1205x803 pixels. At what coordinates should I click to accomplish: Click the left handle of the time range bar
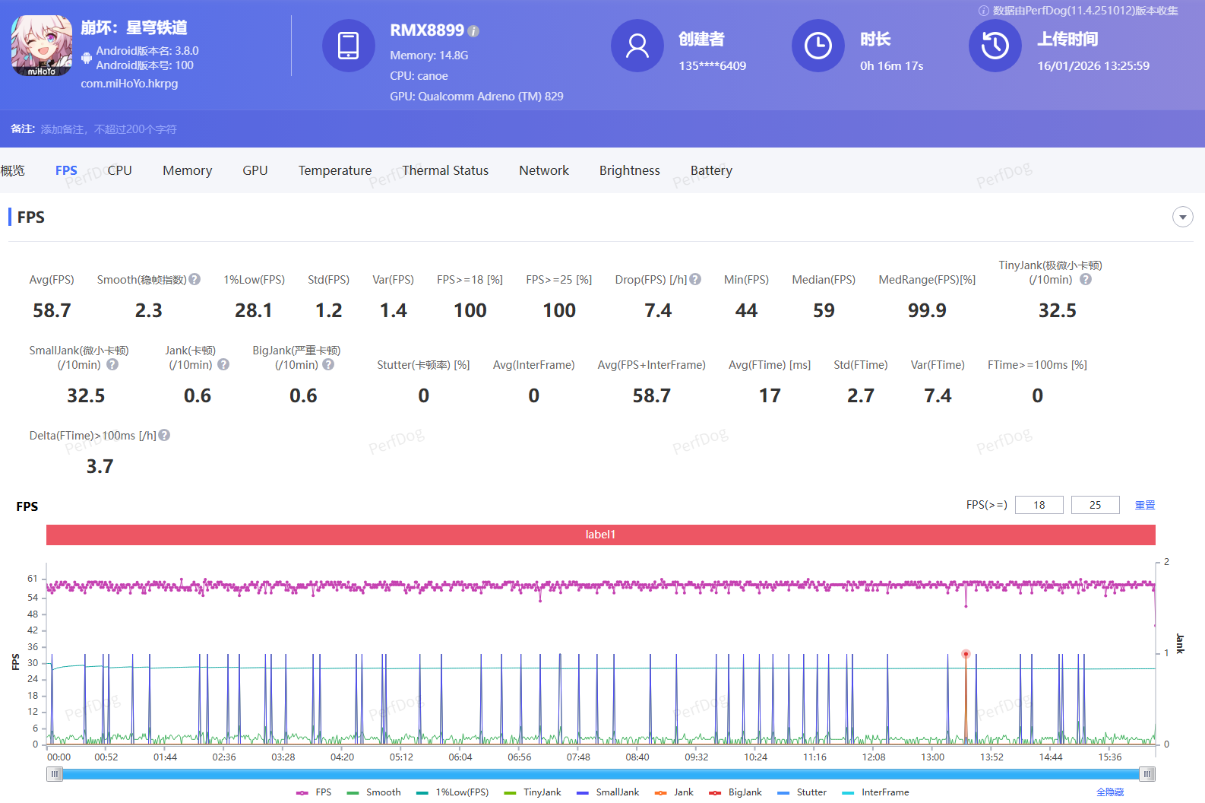point(55,774)
